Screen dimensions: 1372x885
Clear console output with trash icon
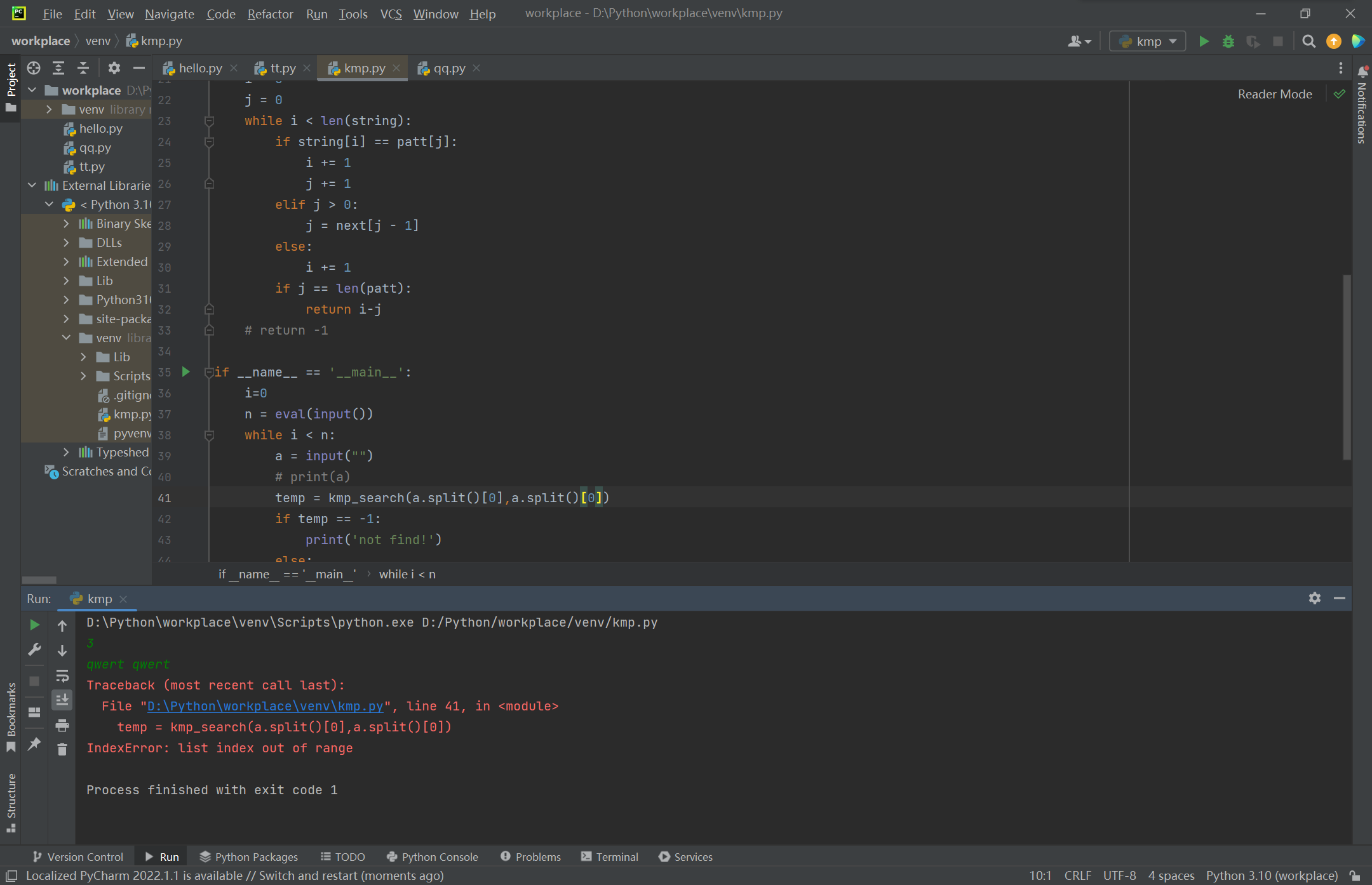point(62,750)
